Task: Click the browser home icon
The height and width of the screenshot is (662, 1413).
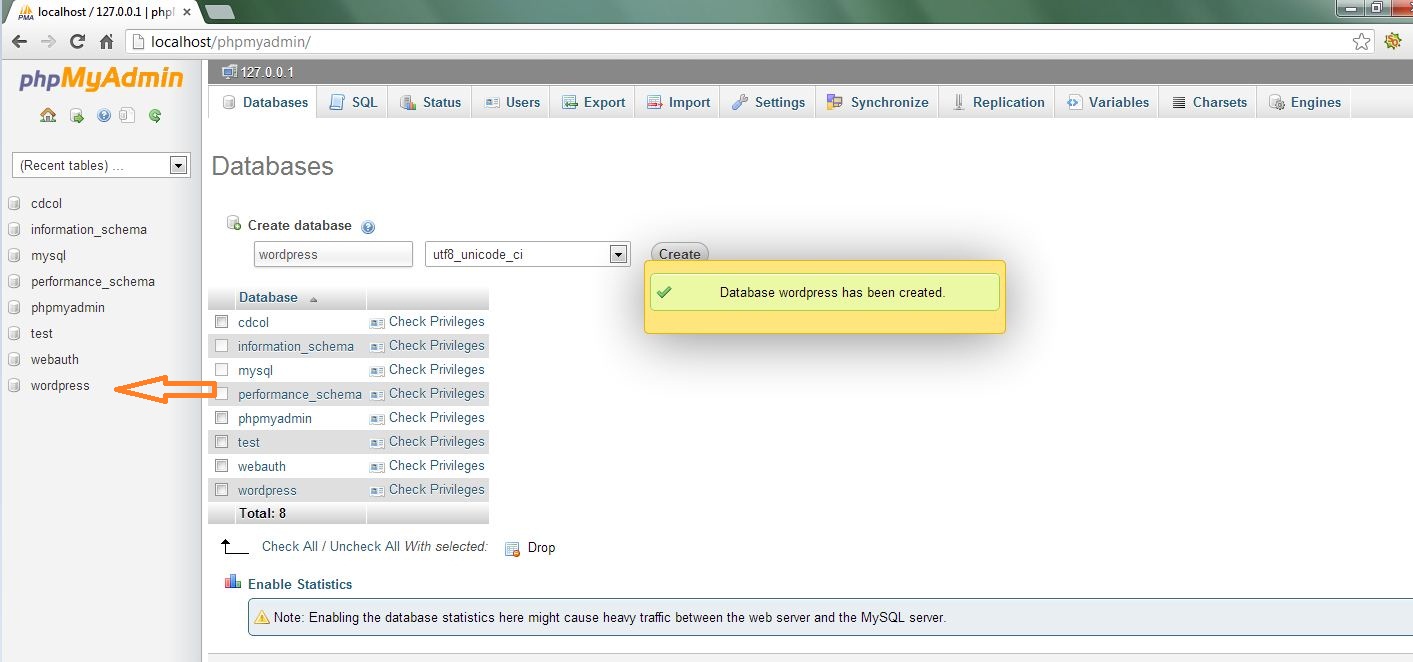Action: [x=106, y=41]
